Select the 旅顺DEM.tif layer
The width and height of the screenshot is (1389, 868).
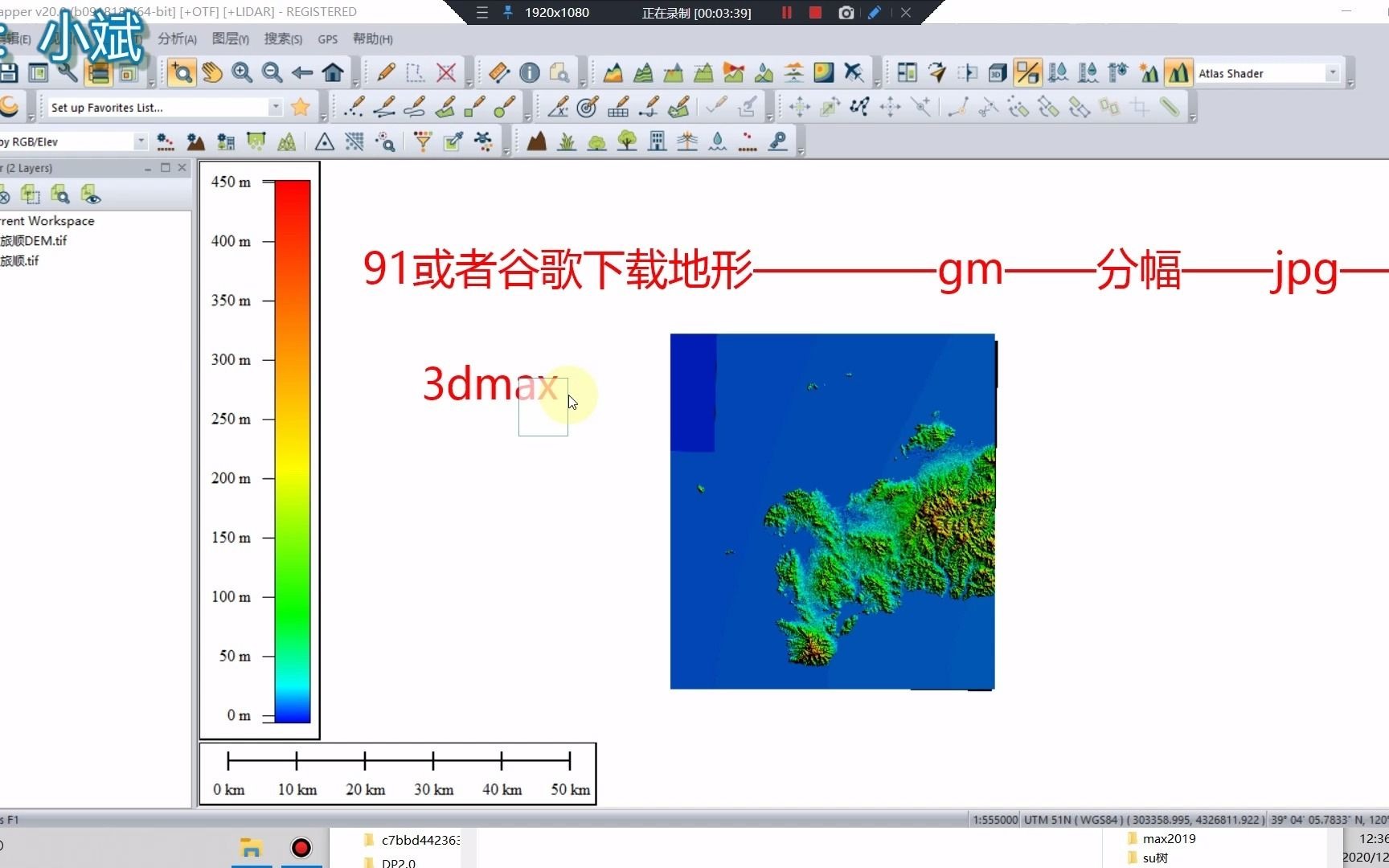point(34,240)
